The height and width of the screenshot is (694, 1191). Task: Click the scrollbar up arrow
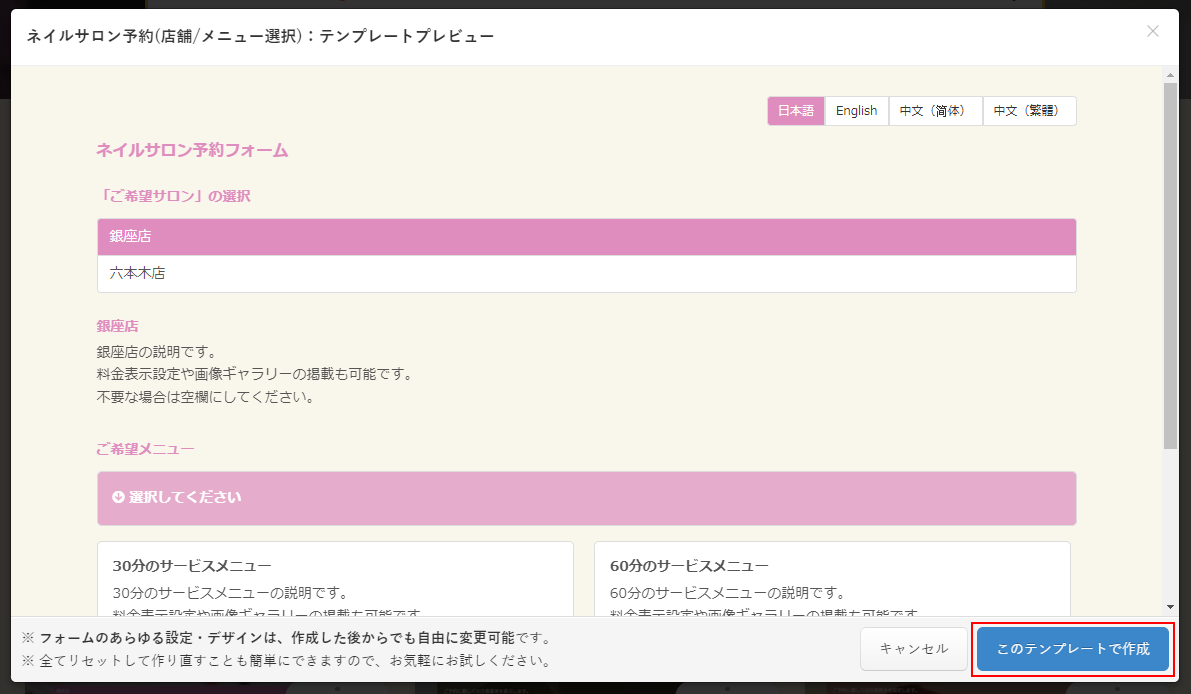[1170, 76]
